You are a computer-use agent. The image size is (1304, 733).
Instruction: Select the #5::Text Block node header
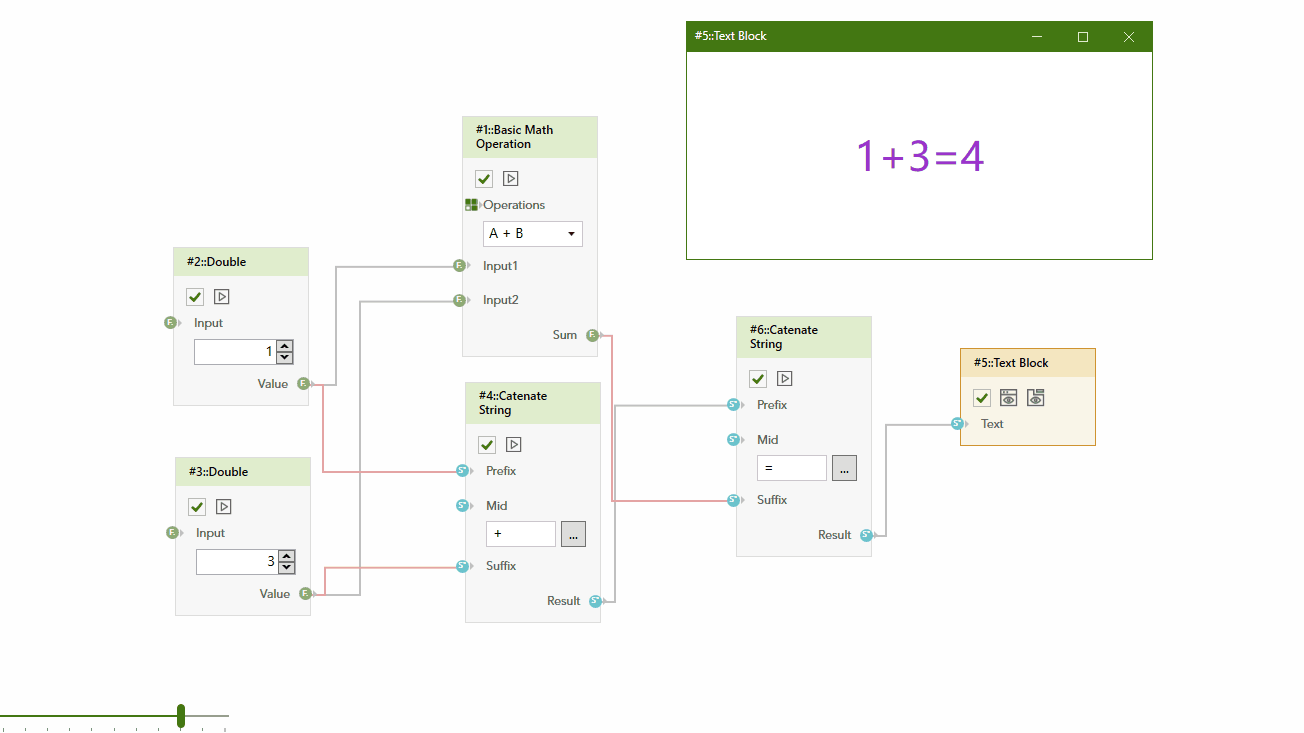[1028, 363]
